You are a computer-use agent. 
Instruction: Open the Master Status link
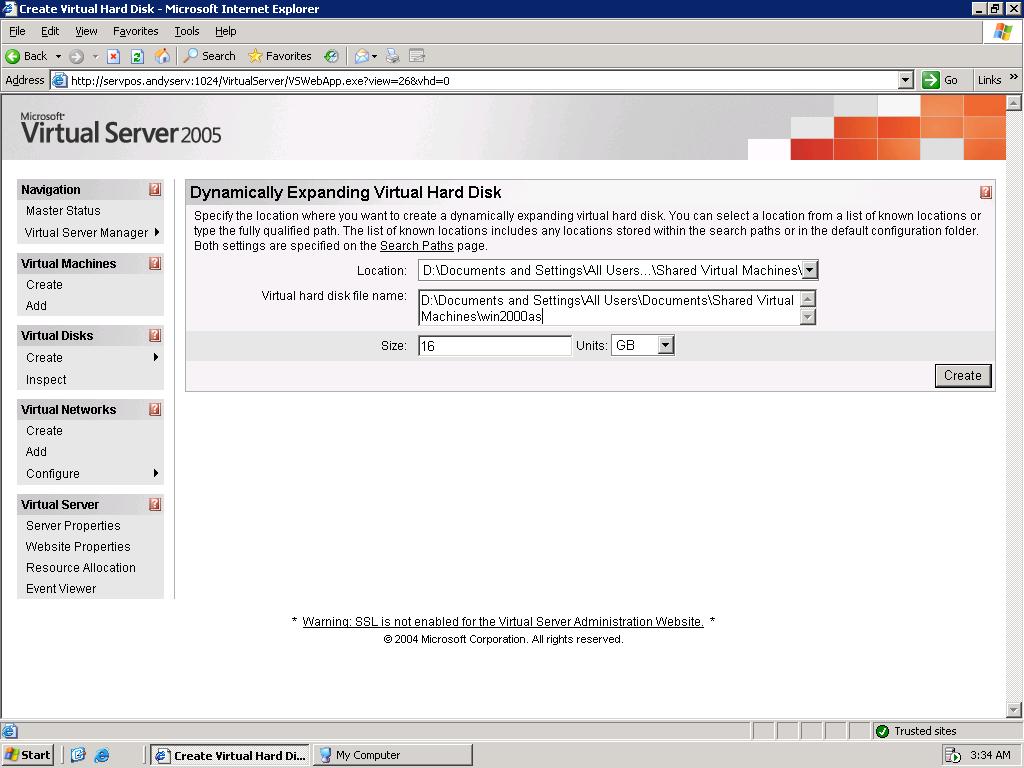63,210
